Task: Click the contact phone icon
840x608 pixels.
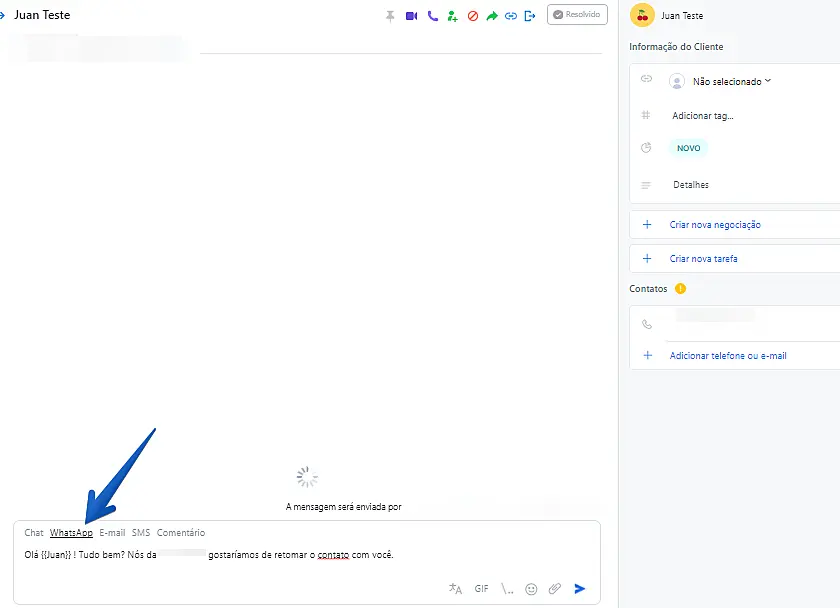Action: (x=647, y=324)
